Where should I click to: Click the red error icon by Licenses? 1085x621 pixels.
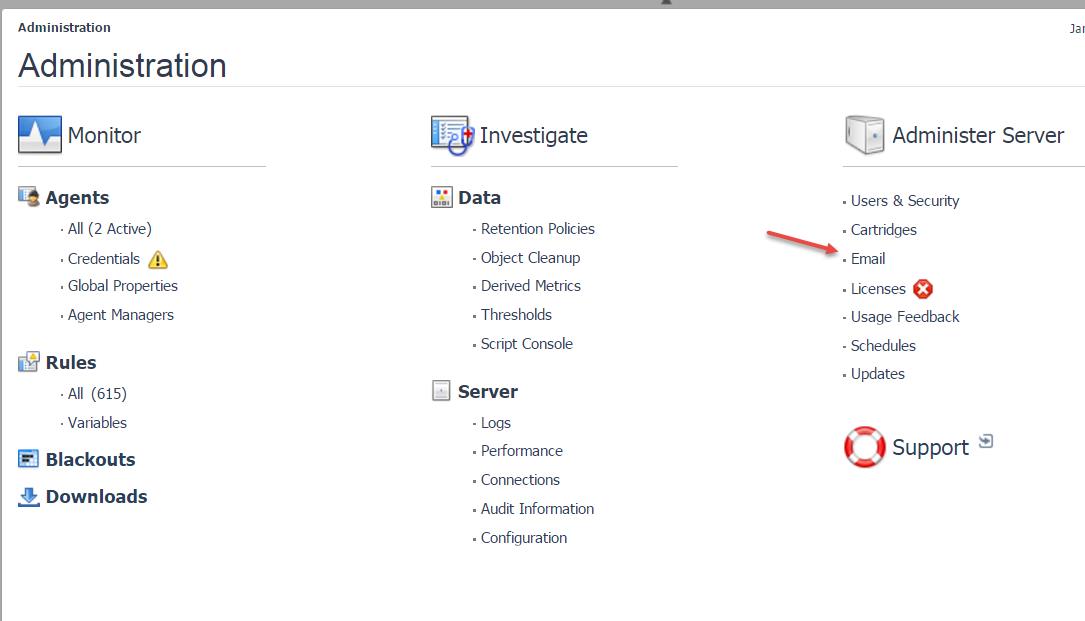(x=922, y=289)
